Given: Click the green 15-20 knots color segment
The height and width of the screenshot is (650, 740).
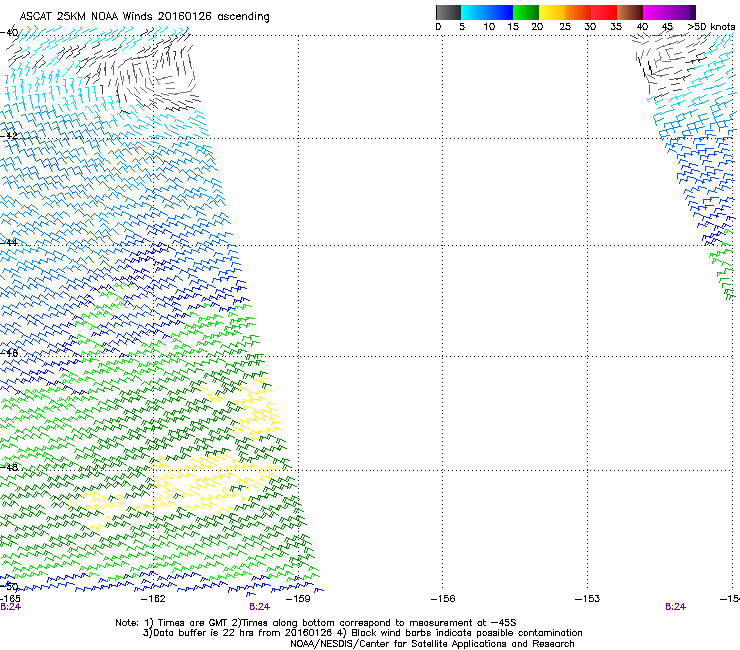Looking at the screenshot, I should coord(526,12).
